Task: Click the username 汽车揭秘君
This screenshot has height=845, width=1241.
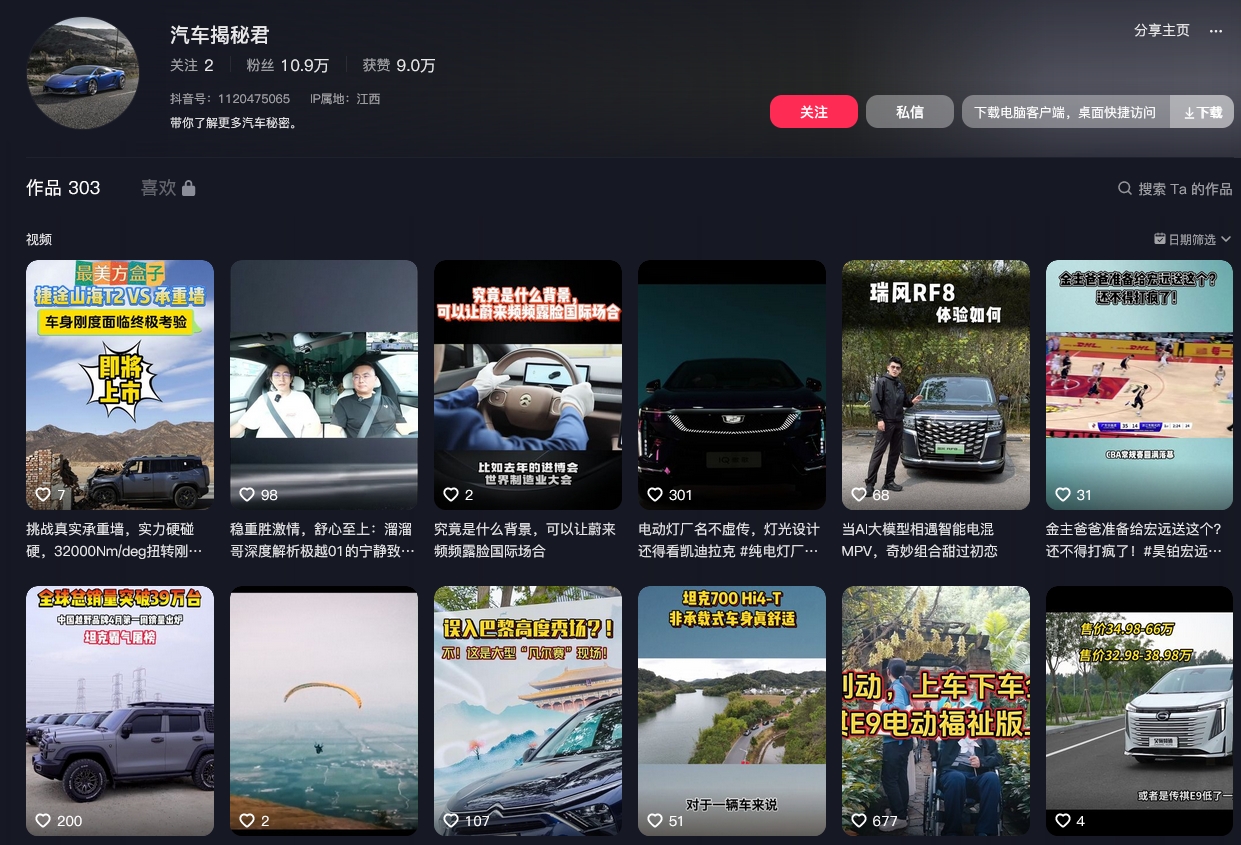Action: tap(220, 35)
